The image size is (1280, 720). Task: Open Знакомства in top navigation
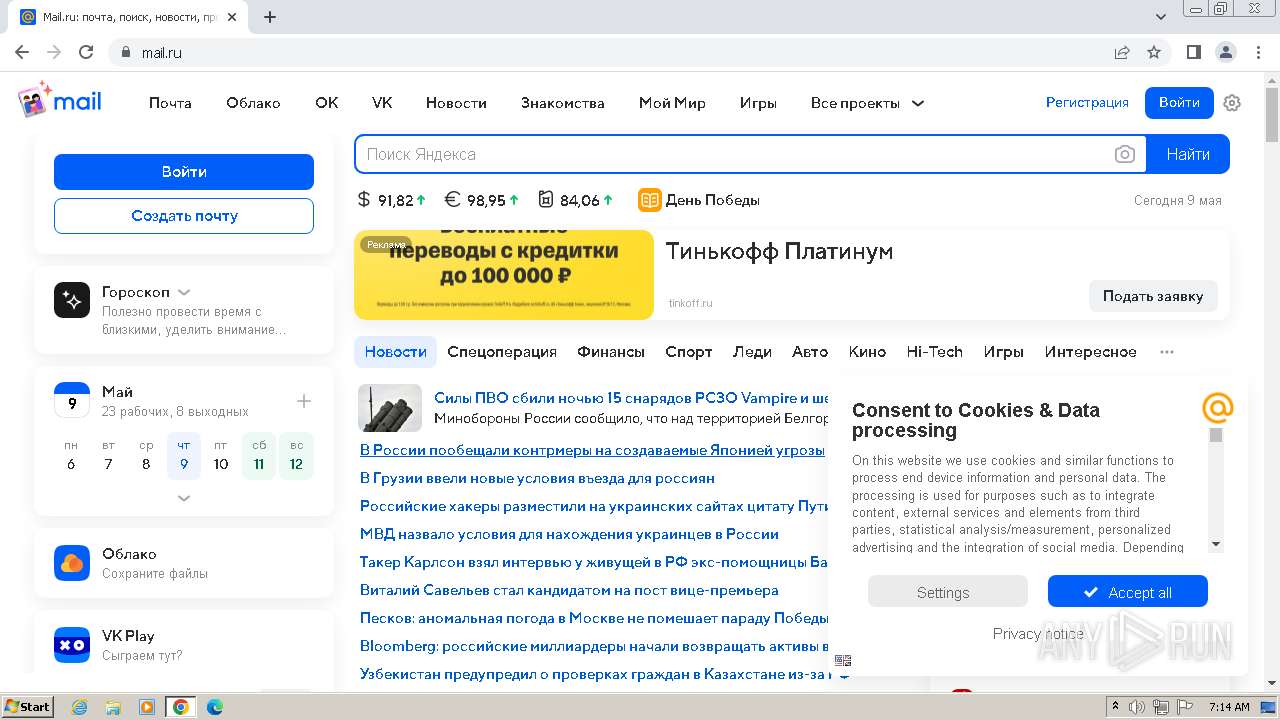[563, 103]
